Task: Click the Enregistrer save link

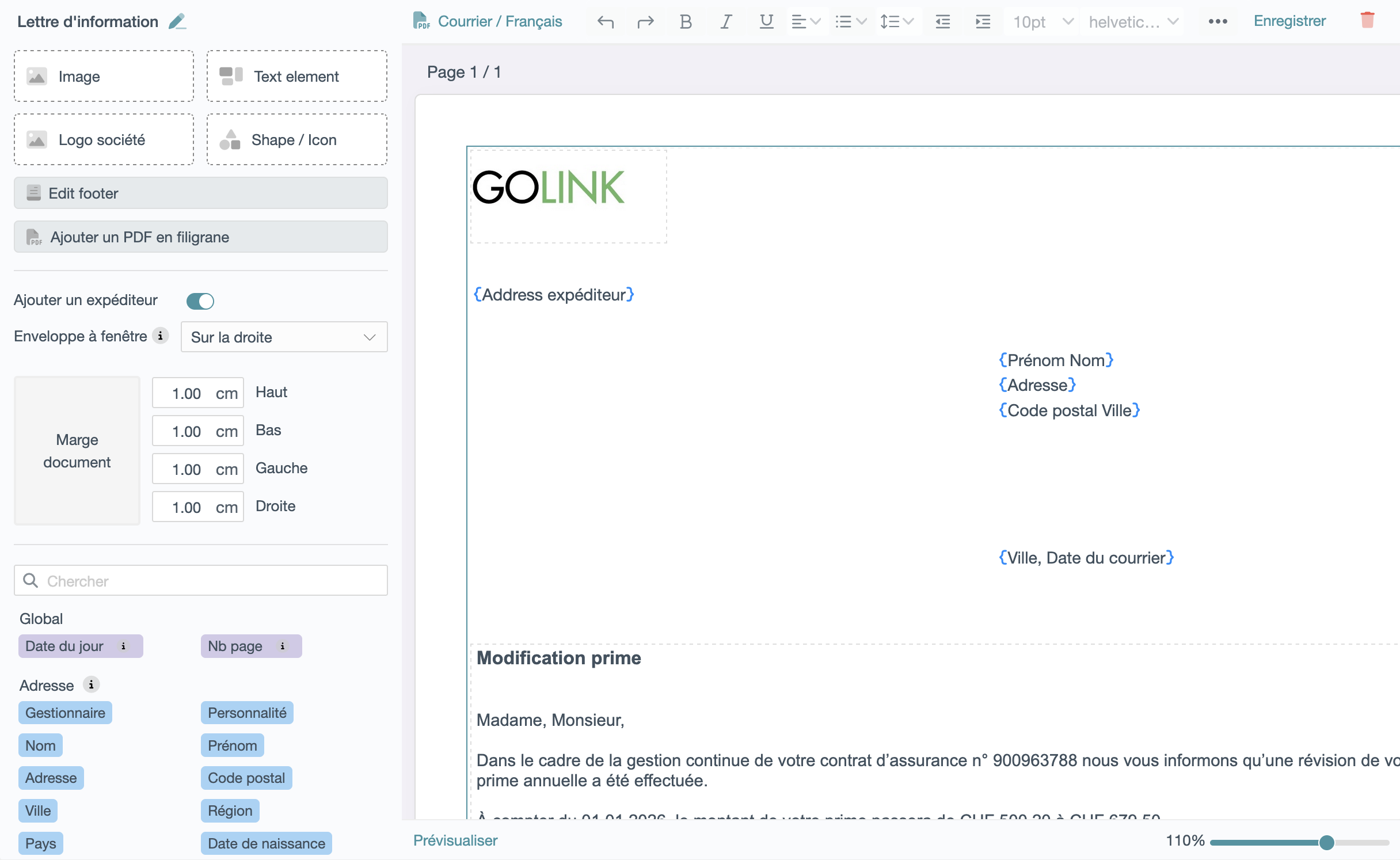Action: [x=1289, y=21]
